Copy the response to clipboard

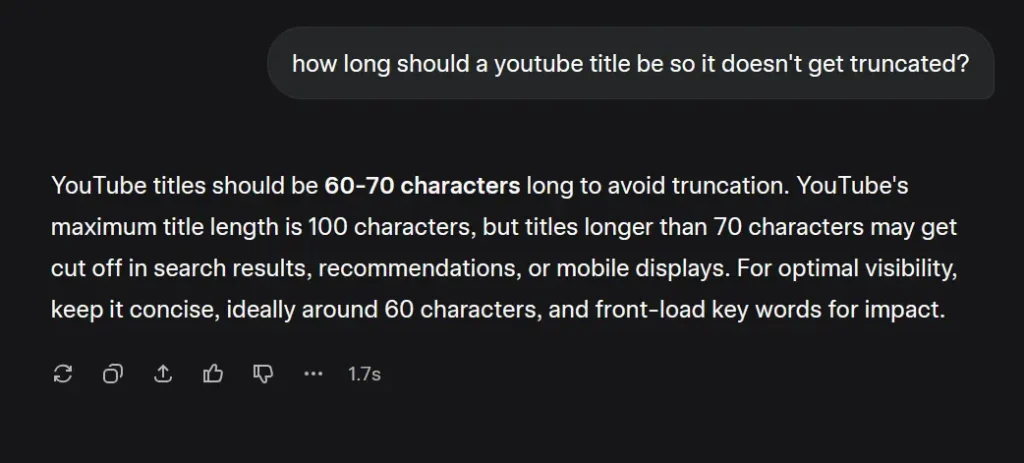(113, 374)
